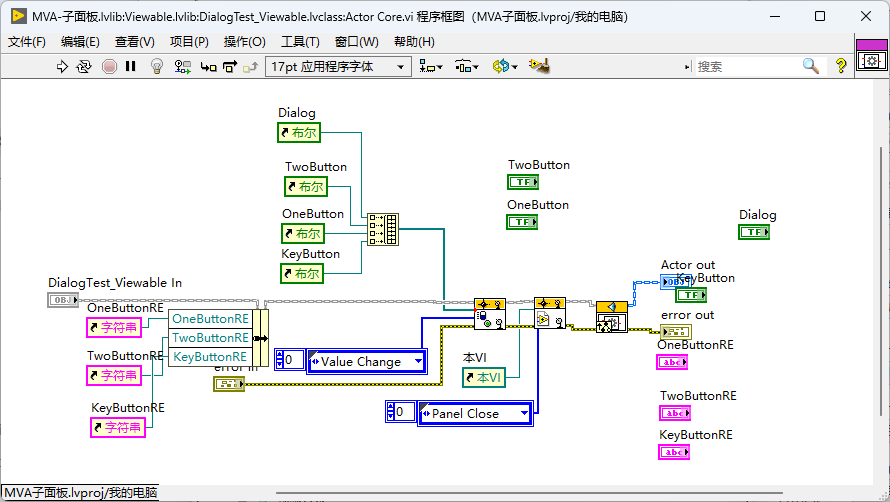Select the TwoButtonRE 字符串 reference
Viewport: 890px width, 502px height.
(x=114, y=375)
